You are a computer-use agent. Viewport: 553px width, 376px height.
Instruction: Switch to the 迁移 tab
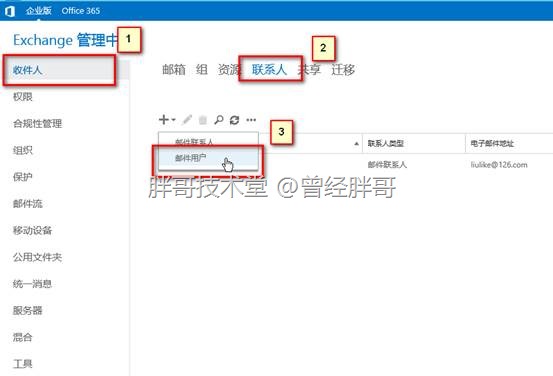tap(343, 69)
